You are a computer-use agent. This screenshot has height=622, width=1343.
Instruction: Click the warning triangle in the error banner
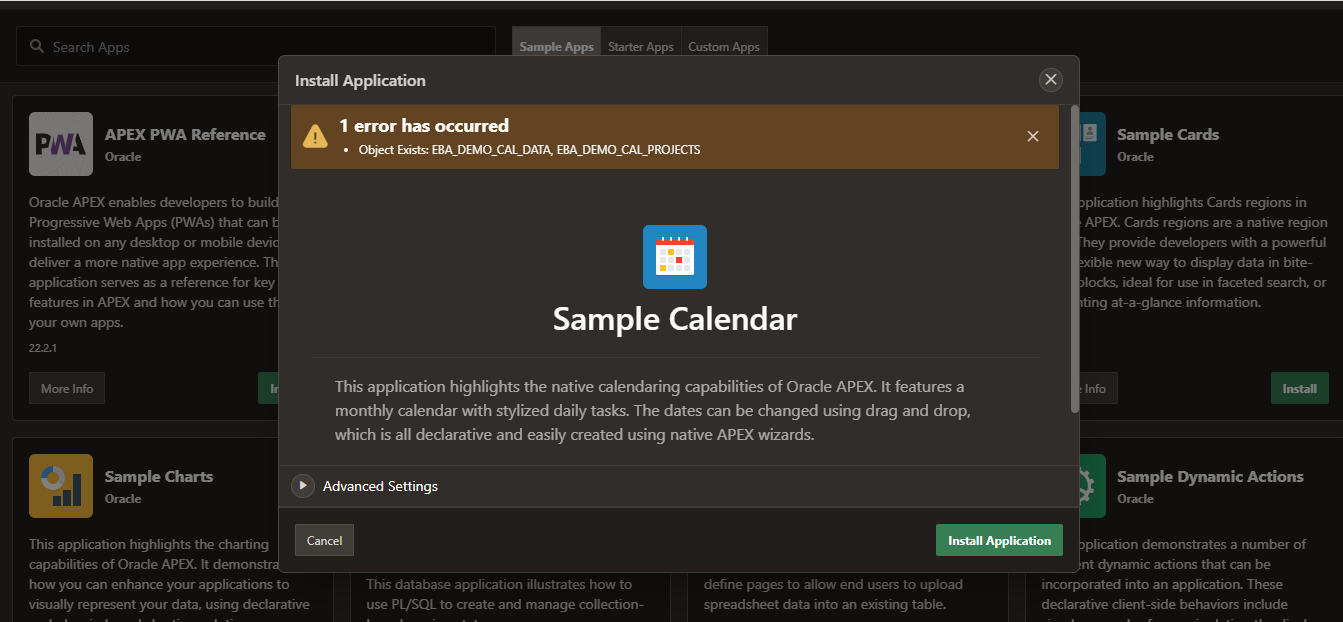point(317,136)
